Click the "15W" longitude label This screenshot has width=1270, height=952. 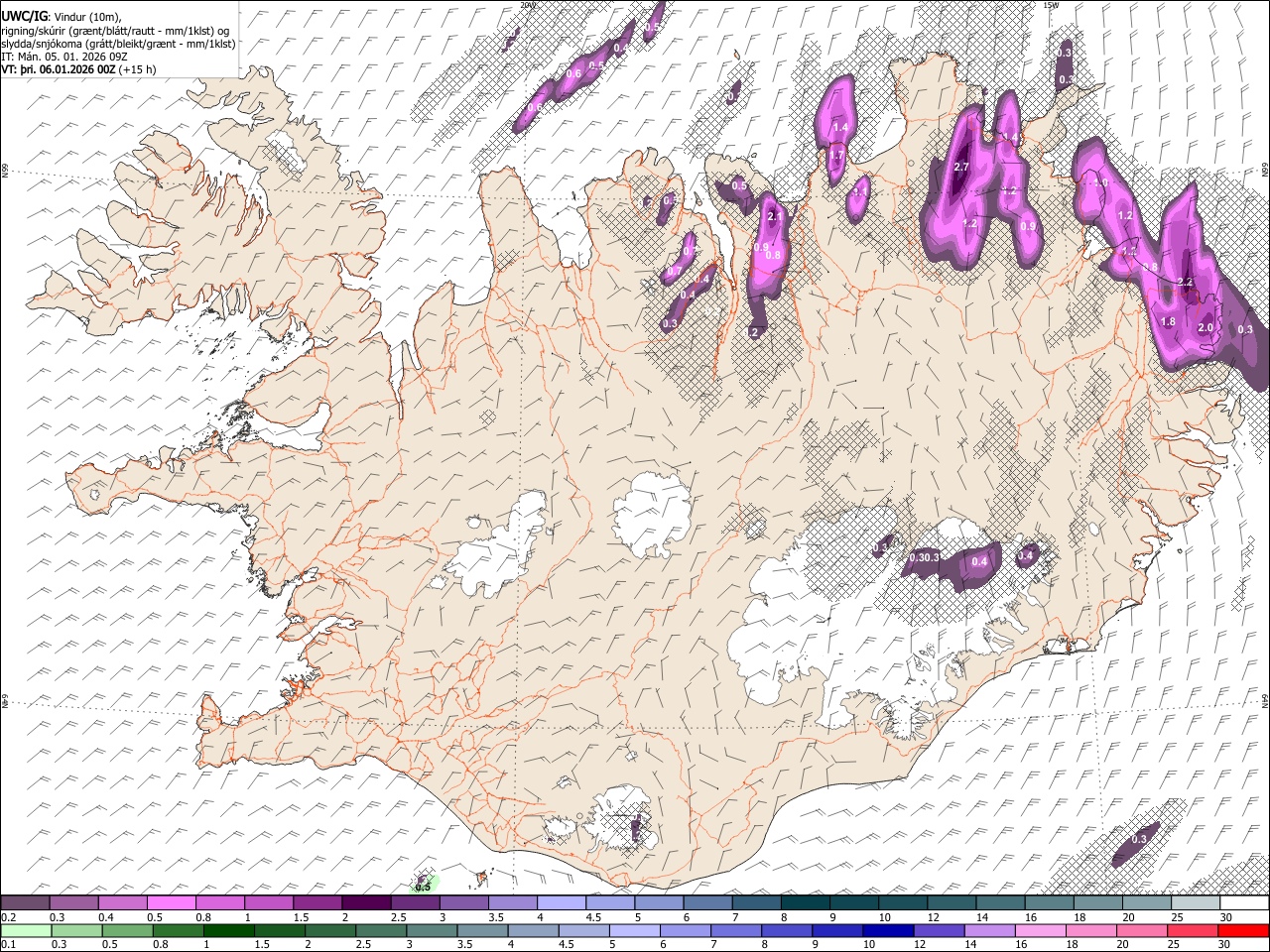point(1051,5)
